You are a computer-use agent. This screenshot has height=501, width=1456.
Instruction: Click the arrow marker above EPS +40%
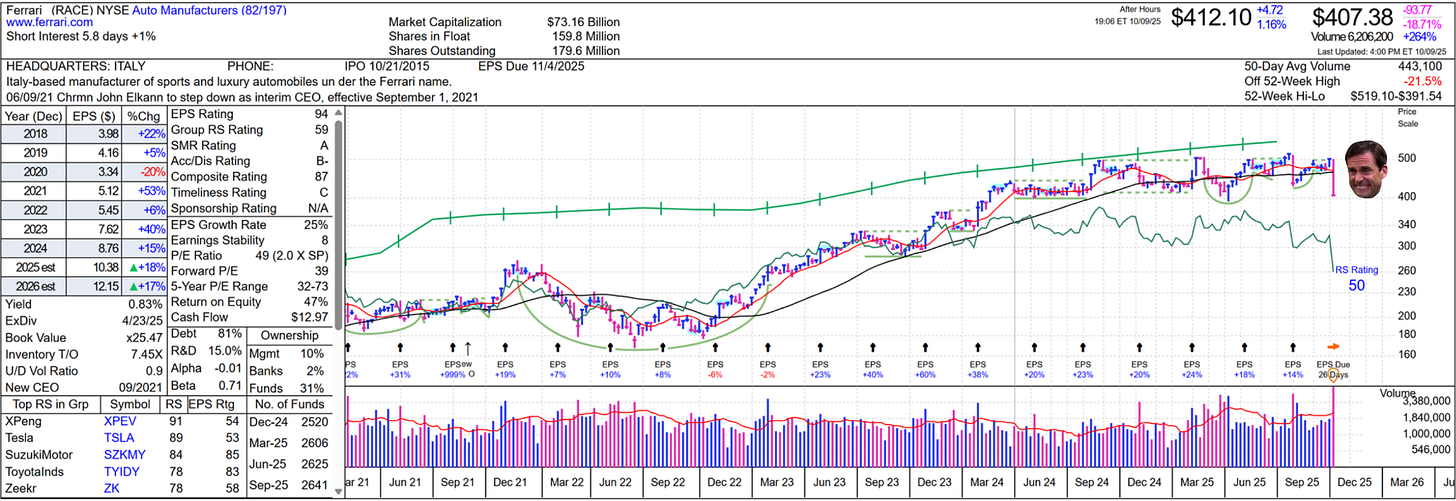(x=872, y=346)
